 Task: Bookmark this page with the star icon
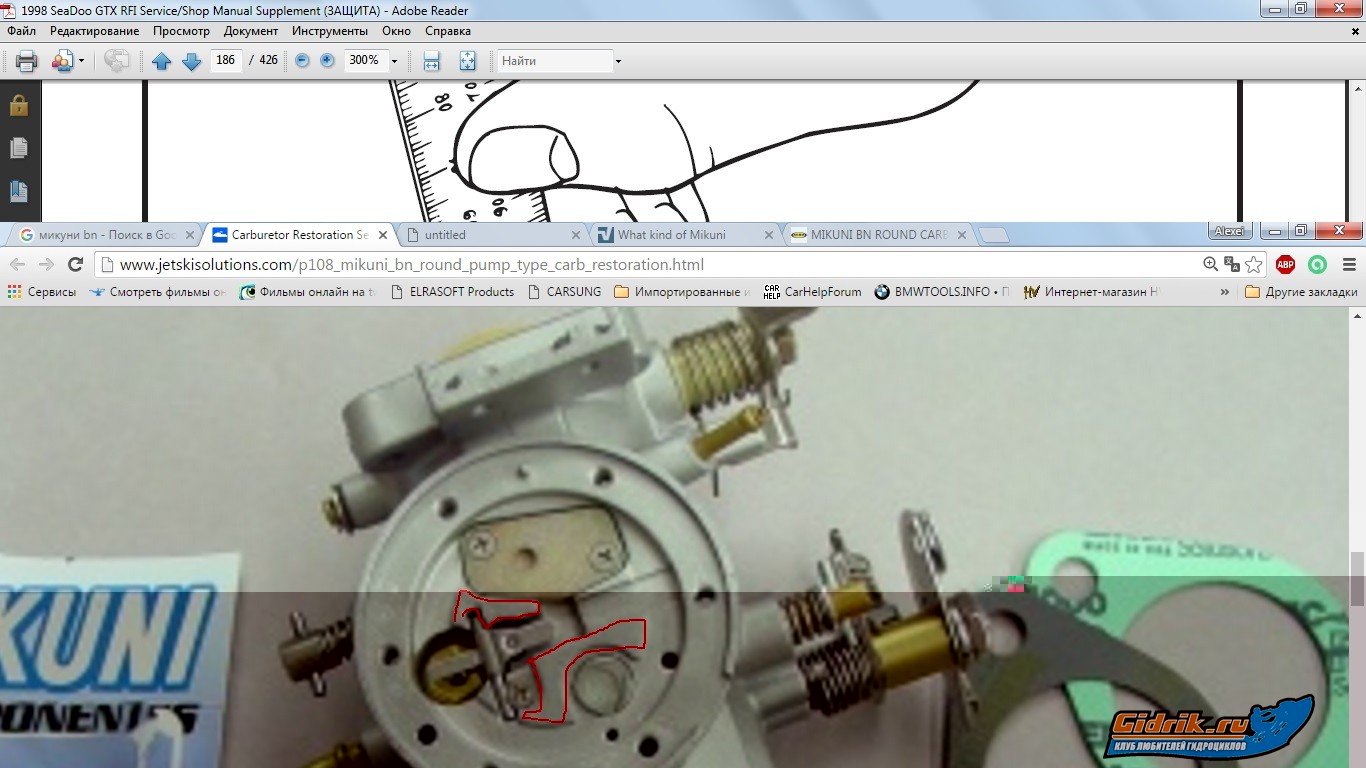coord(1254,265)
